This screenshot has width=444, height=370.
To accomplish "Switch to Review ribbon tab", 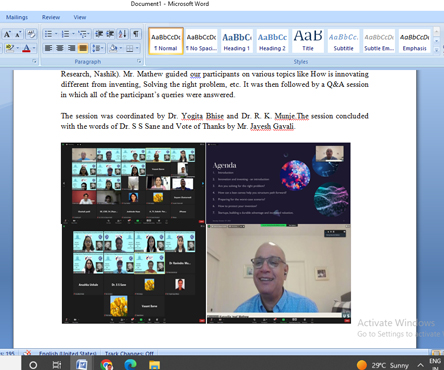I will point(51,17).
